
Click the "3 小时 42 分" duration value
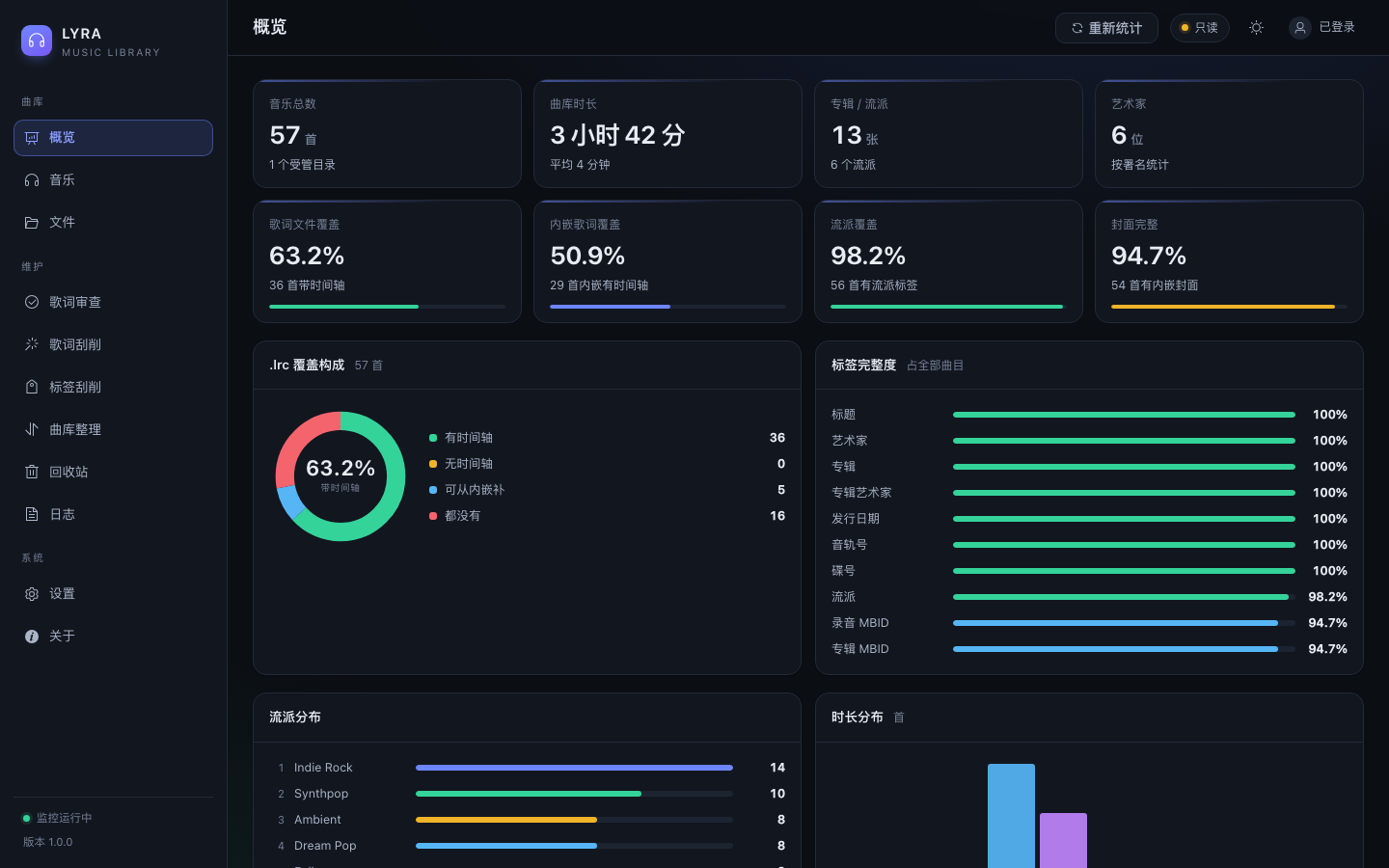point(617,135)
